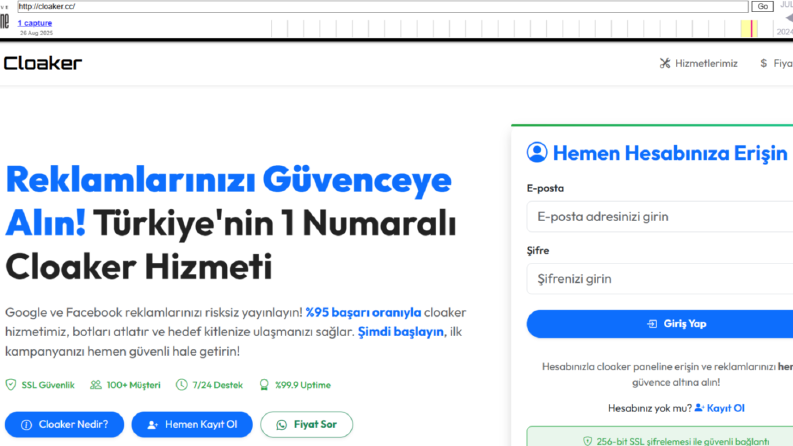Click the 7/24 Destek label
This screenshot has width=793, height=446.
[217, 385]
